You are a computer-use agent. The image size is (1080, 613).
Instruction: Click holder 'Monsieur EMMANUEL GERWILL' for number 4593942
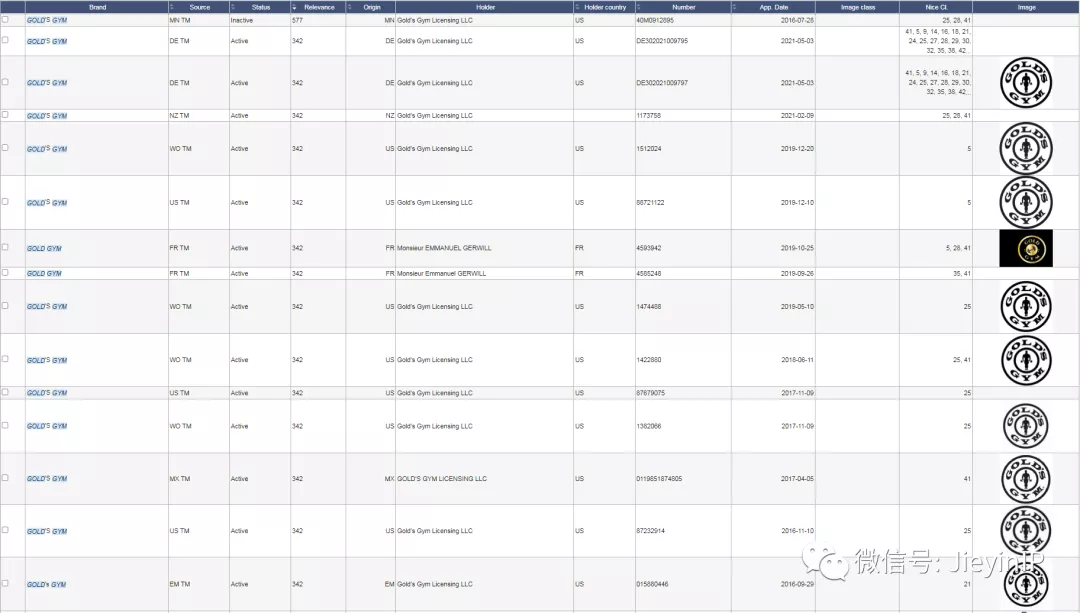444,248
